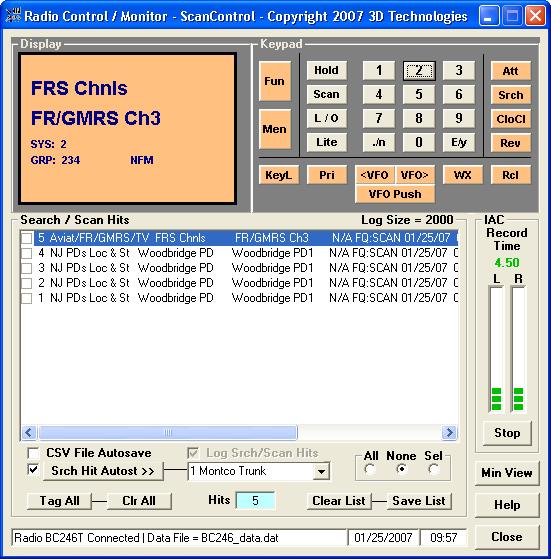Click horizontal scrollbar right arrow
The height and width of the screenshot is (559, 551).
tap(449, 433)
